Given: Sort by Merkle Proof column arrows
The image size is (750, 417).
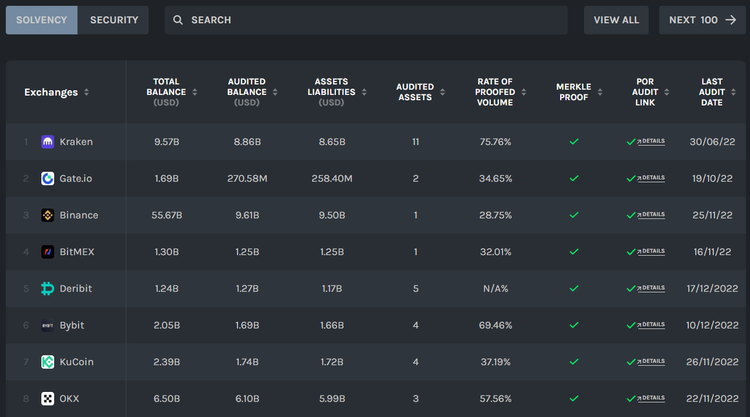Looking at the screenshot, I should 600,92.
